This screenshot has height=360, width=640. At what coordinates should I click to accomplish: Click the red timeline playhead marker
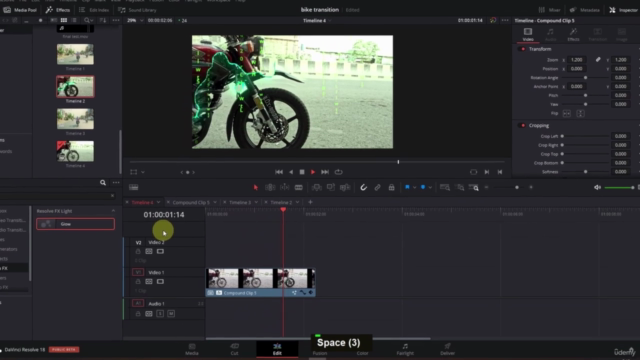coord(283,209)
